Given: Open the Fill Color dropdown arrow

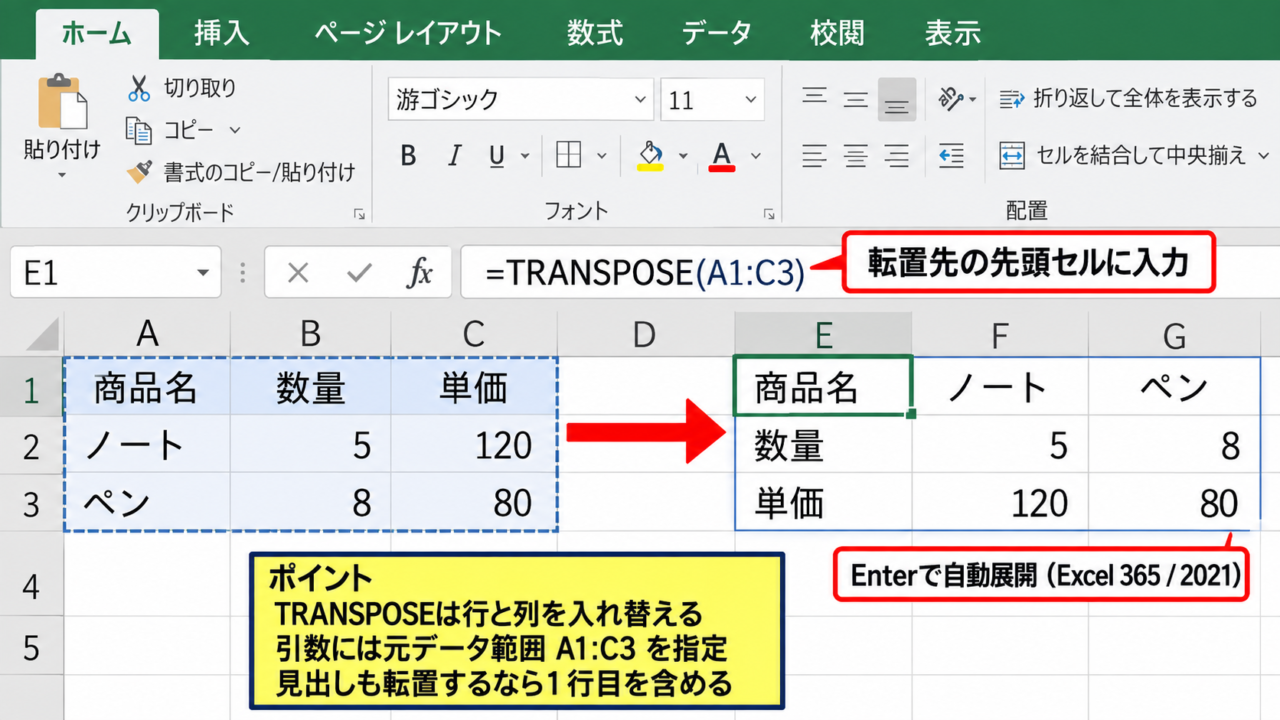Looking at the screenshot, I should click(x=684, y=156).
